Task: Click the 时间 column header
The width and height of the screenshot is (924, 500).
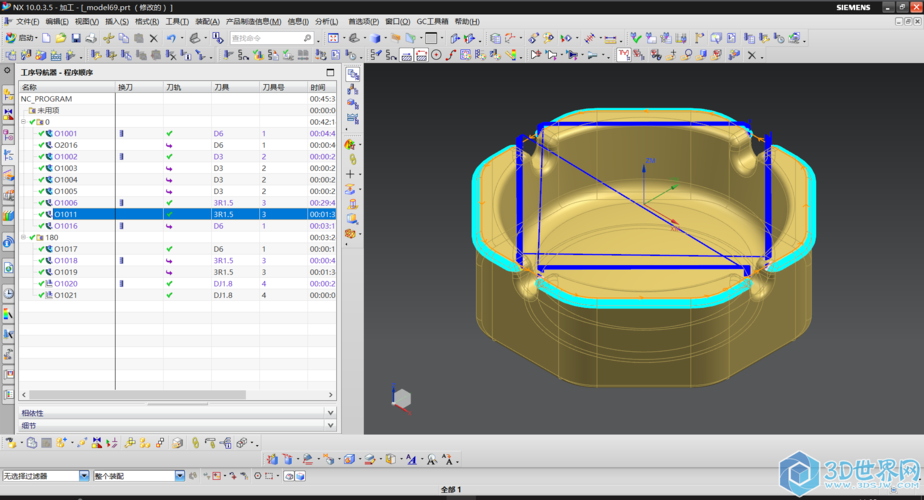Action: click(x=322, y=87)
